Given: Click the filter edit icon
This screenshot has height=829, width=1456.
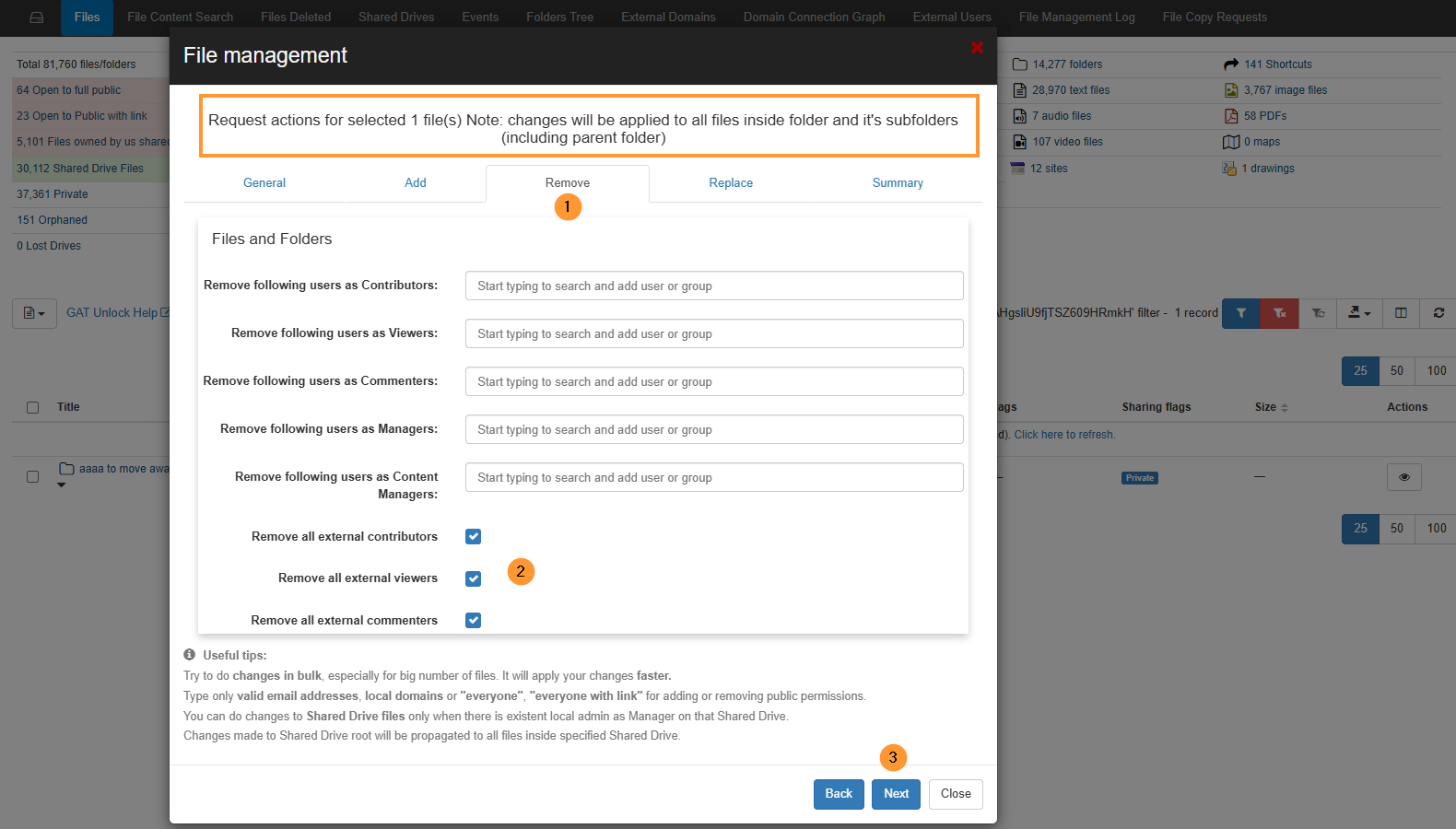Looking at the screenshot, I should coord(1319,313).
